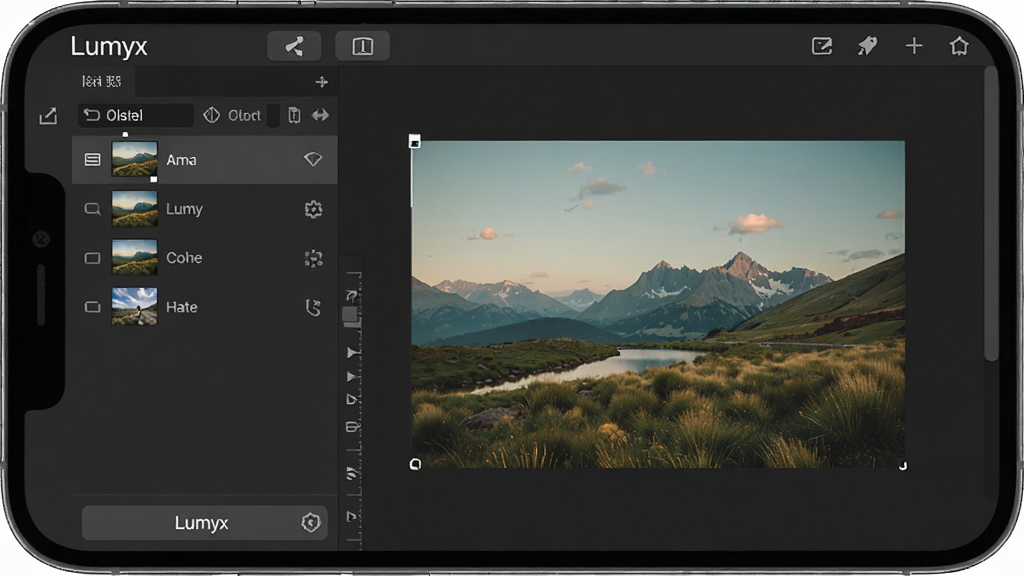Open the gear settings for the Lumy layer
The height and width of the screenshot is (576, 1024).
point(313,209)
